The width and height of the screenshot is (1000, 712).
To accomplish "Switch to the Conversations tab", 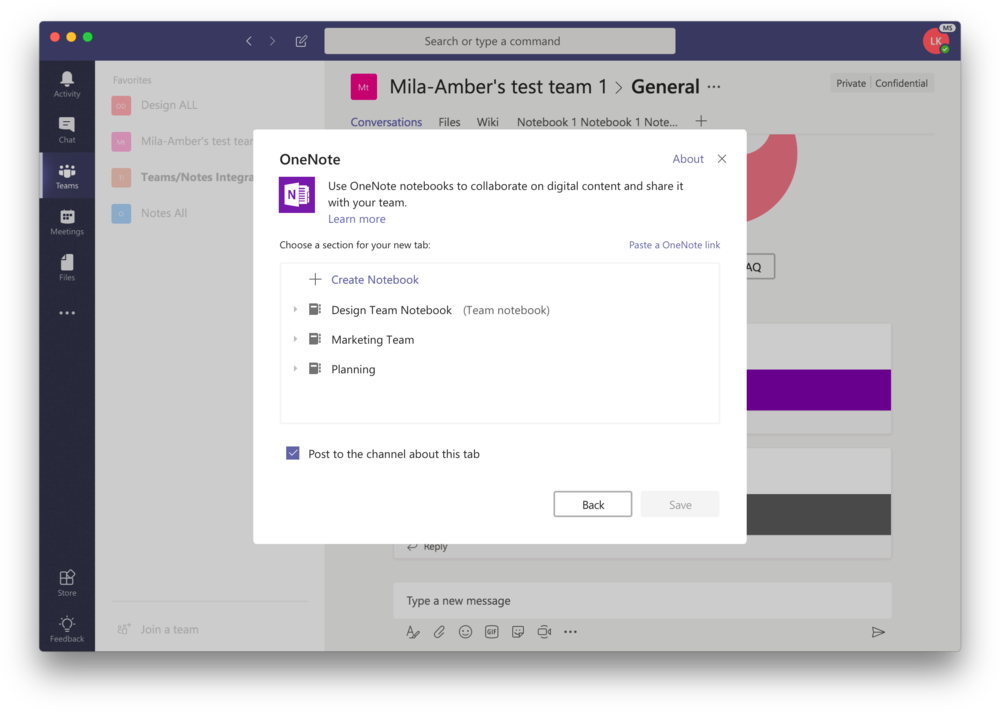I will [386, 122].
